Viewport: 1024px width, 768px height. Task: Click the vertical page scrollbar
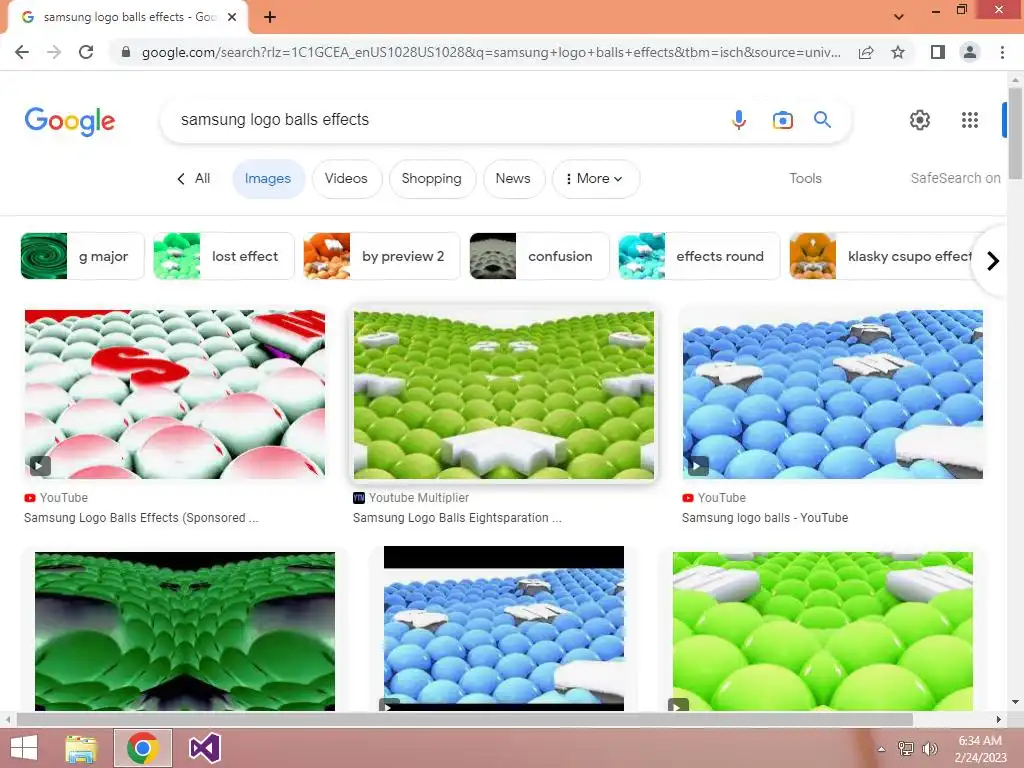1015,133
